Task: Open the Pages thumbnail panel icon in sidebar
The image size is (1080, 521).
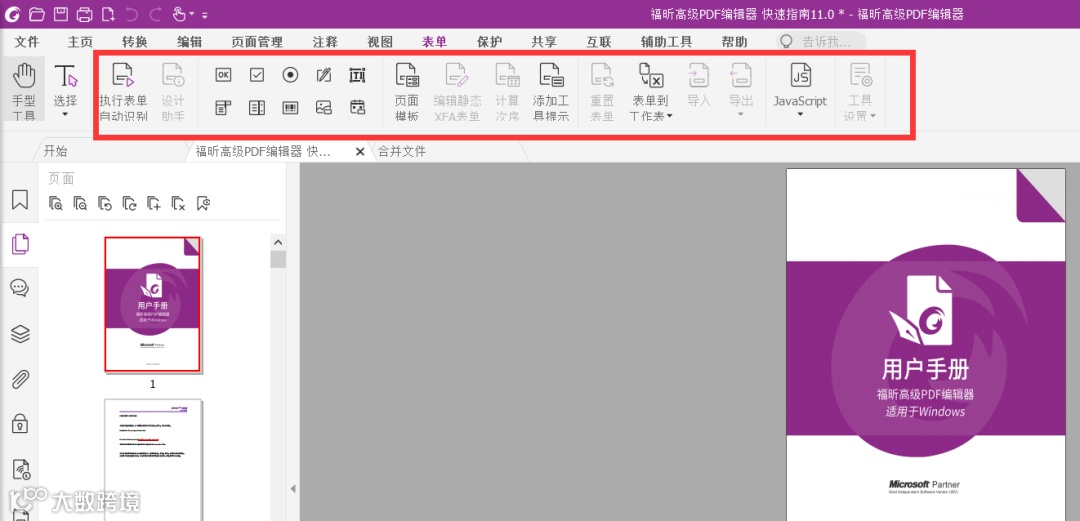Action: tap(20, 244)
